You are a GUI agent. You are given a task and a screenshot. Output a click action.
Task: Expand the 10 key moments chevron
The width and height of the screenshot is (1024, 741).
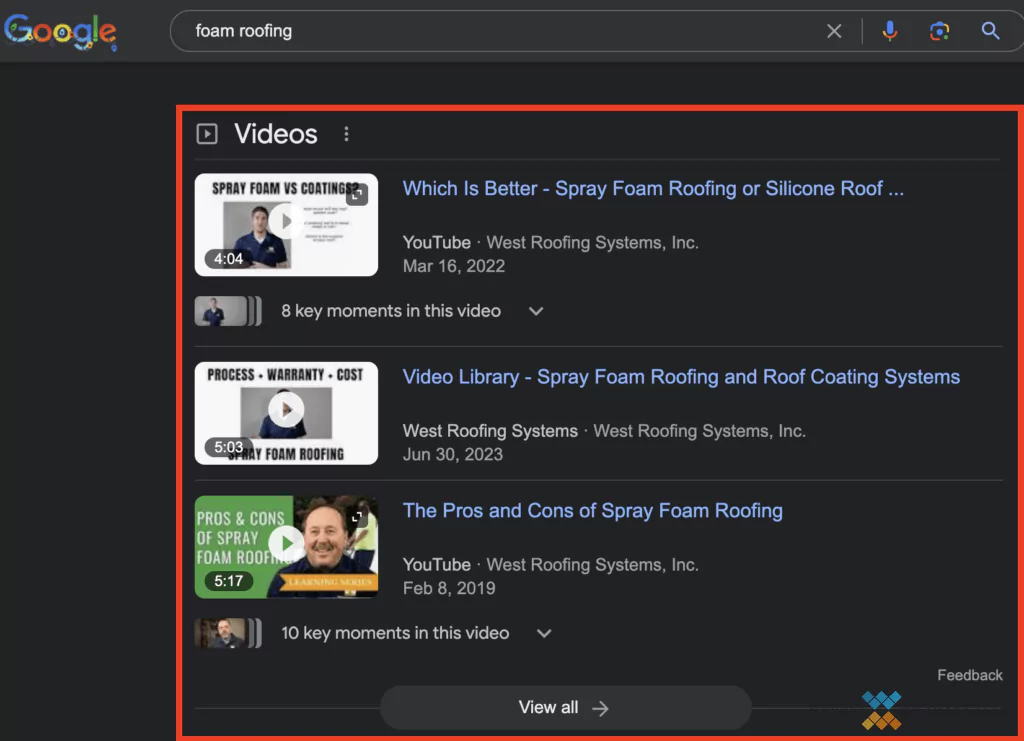pos(544,633)
